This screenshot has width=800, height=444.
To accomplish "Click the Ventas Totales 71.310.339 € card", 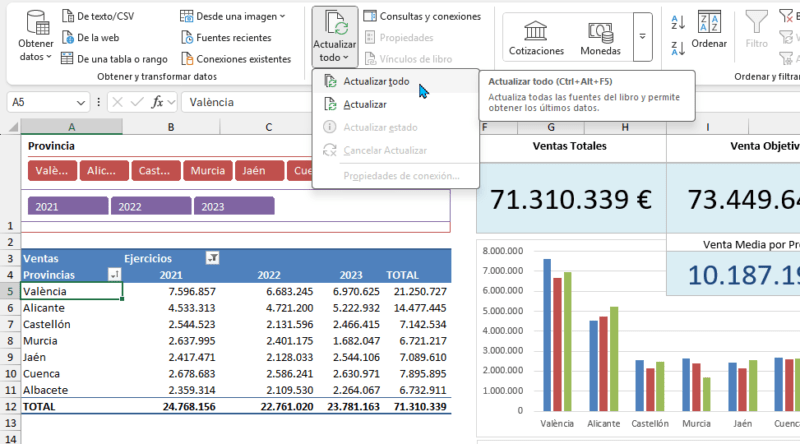I will [x=571, y=199].
